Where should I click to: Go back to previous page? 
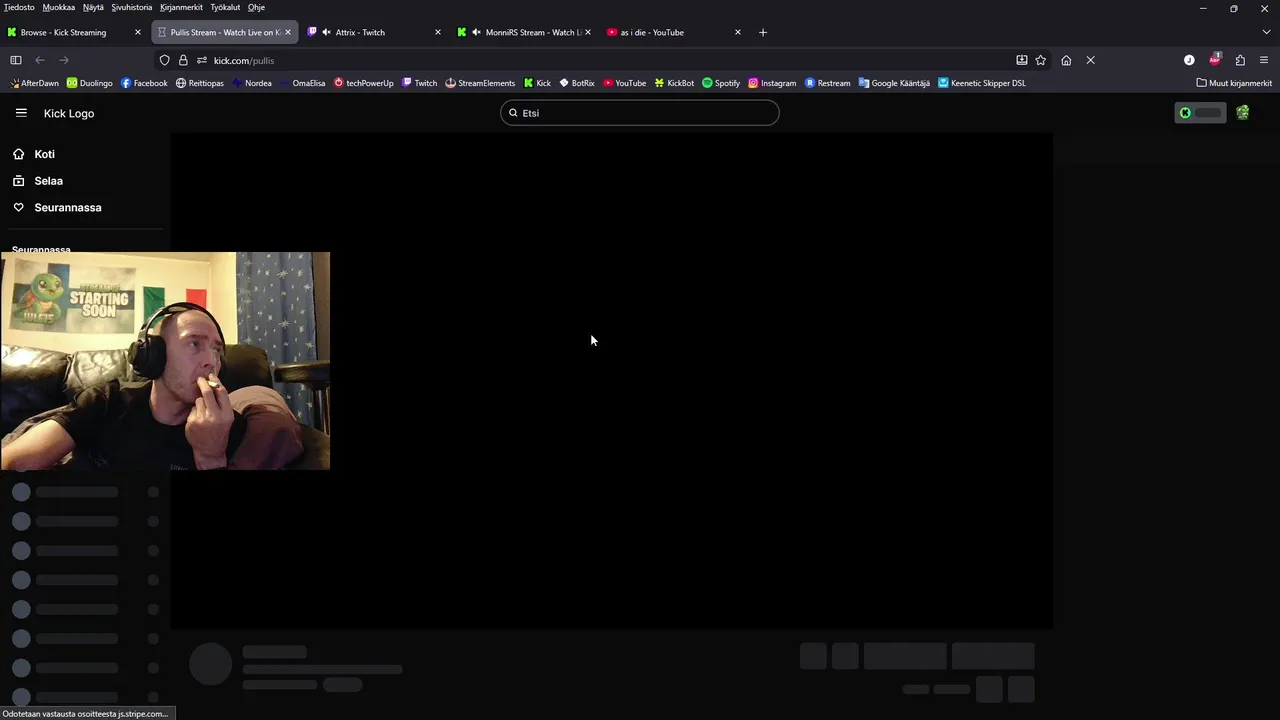40,60
